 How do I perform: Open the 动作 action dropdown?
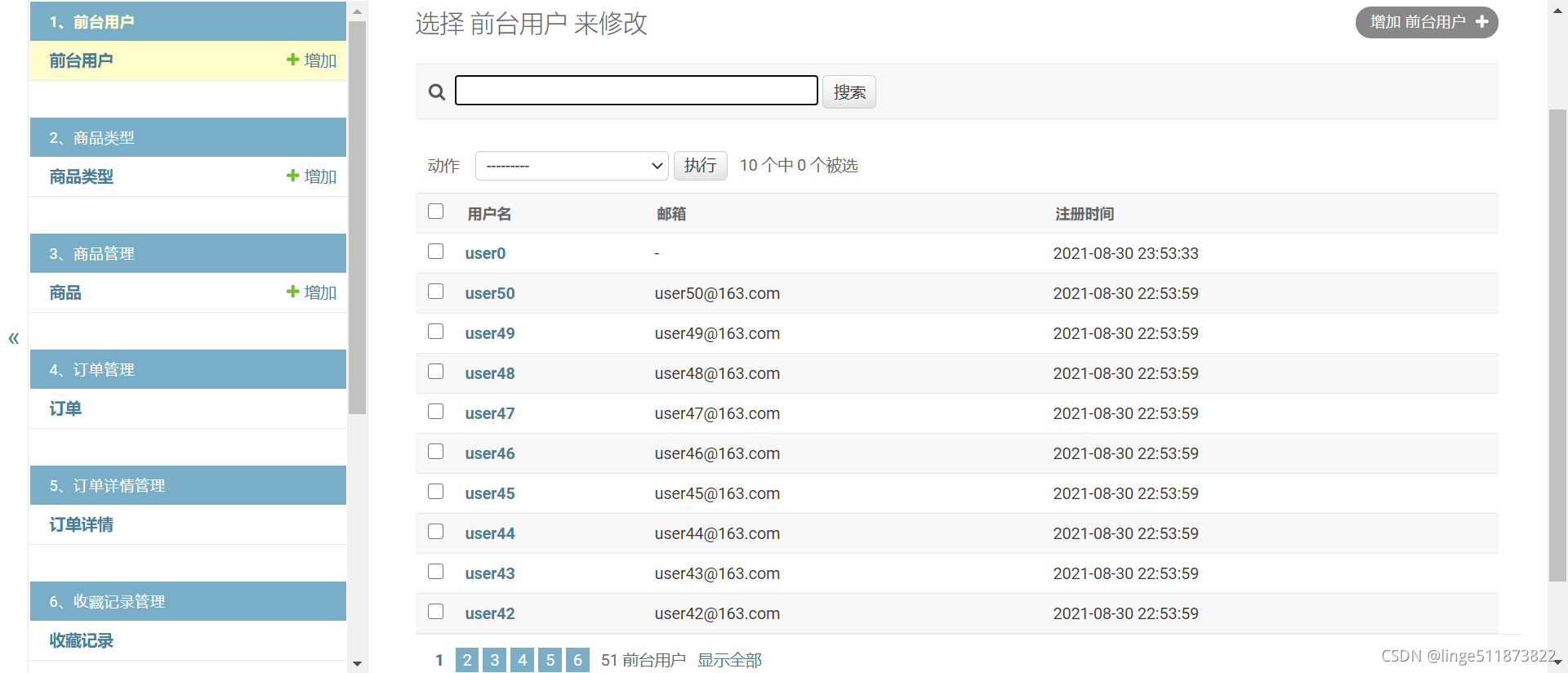(572, 166)
